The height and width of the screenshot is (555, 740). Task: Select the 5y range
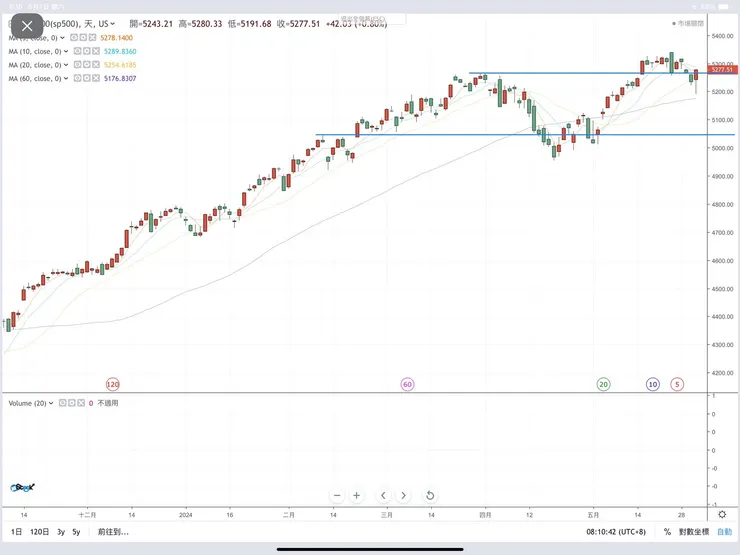(76, 532)
